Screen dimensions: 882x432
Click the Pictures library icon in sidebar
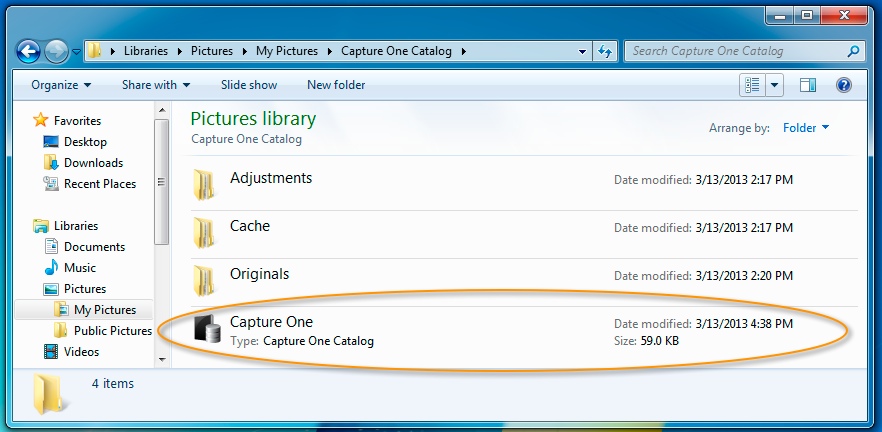(x=51, y=289)
